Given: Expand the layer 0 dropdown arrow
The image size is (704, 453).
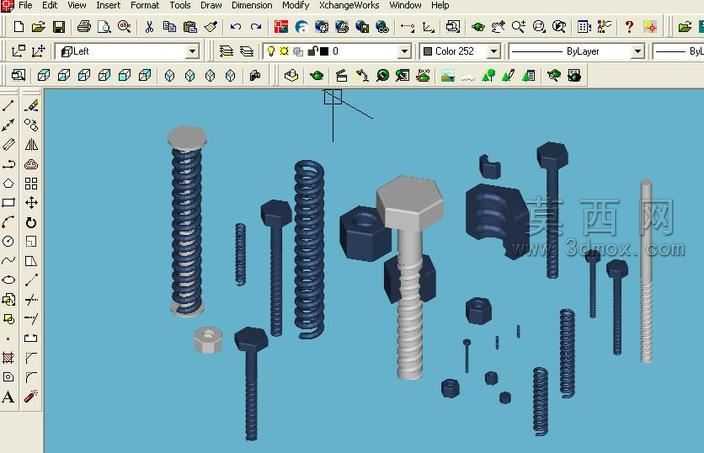Looking at the screenshot, I should [x=404, y=51].
